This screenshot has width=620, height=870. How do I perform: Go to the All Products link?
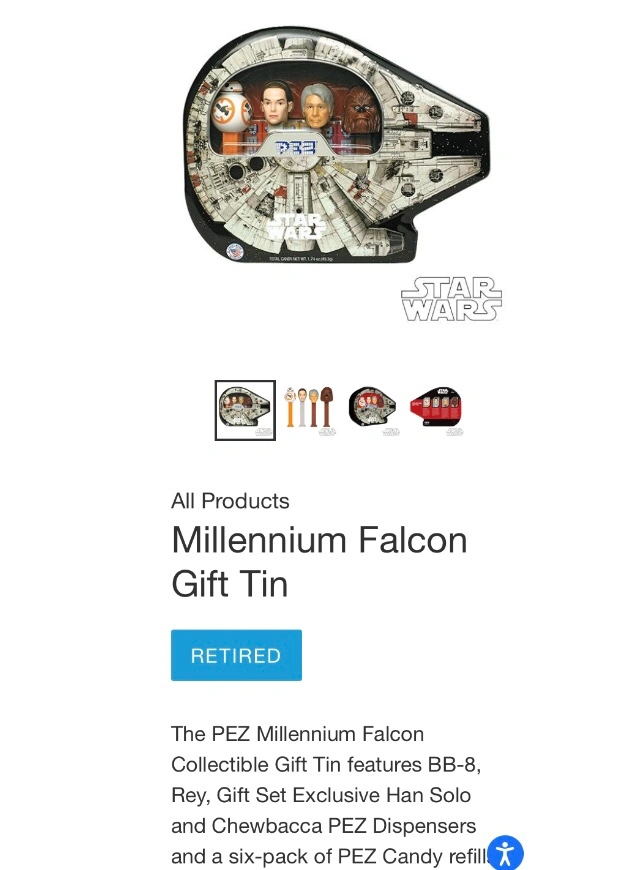point(230,501)
